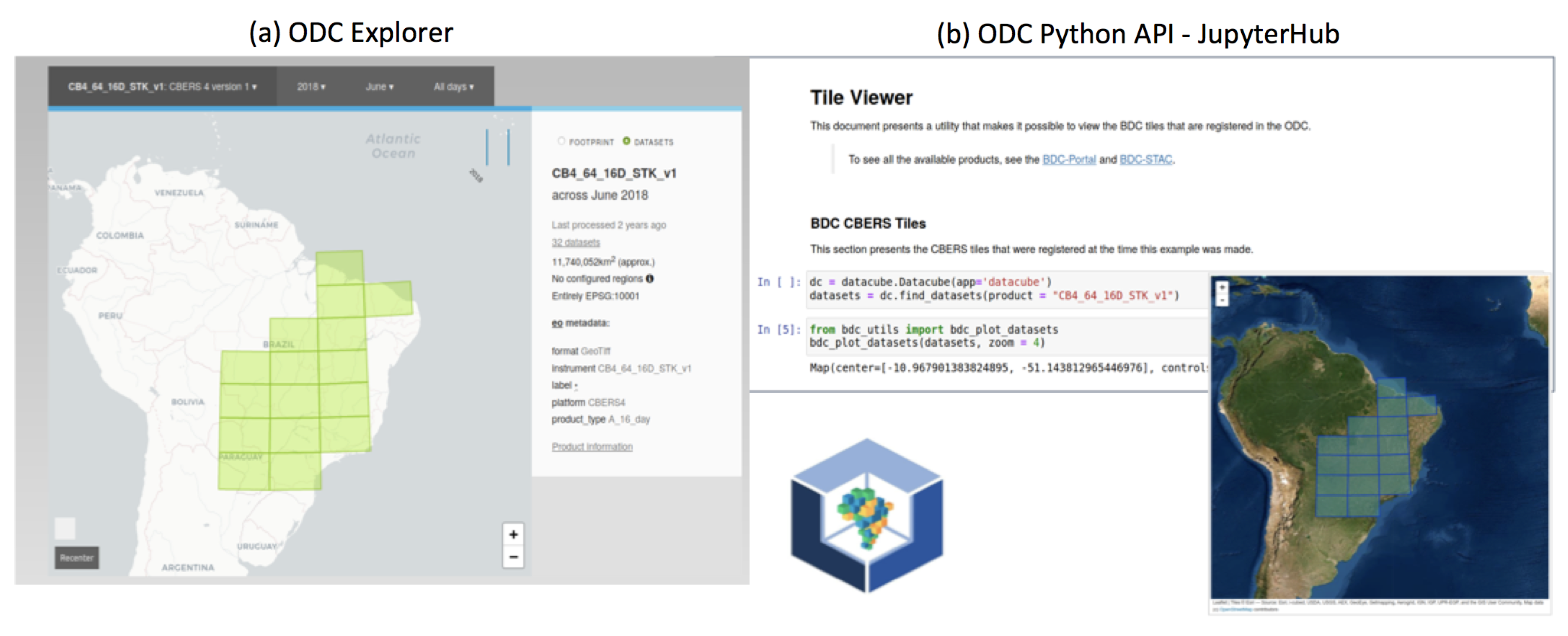Open the 32 datasets link
The image size is (1568, 636).
point(575,242)
